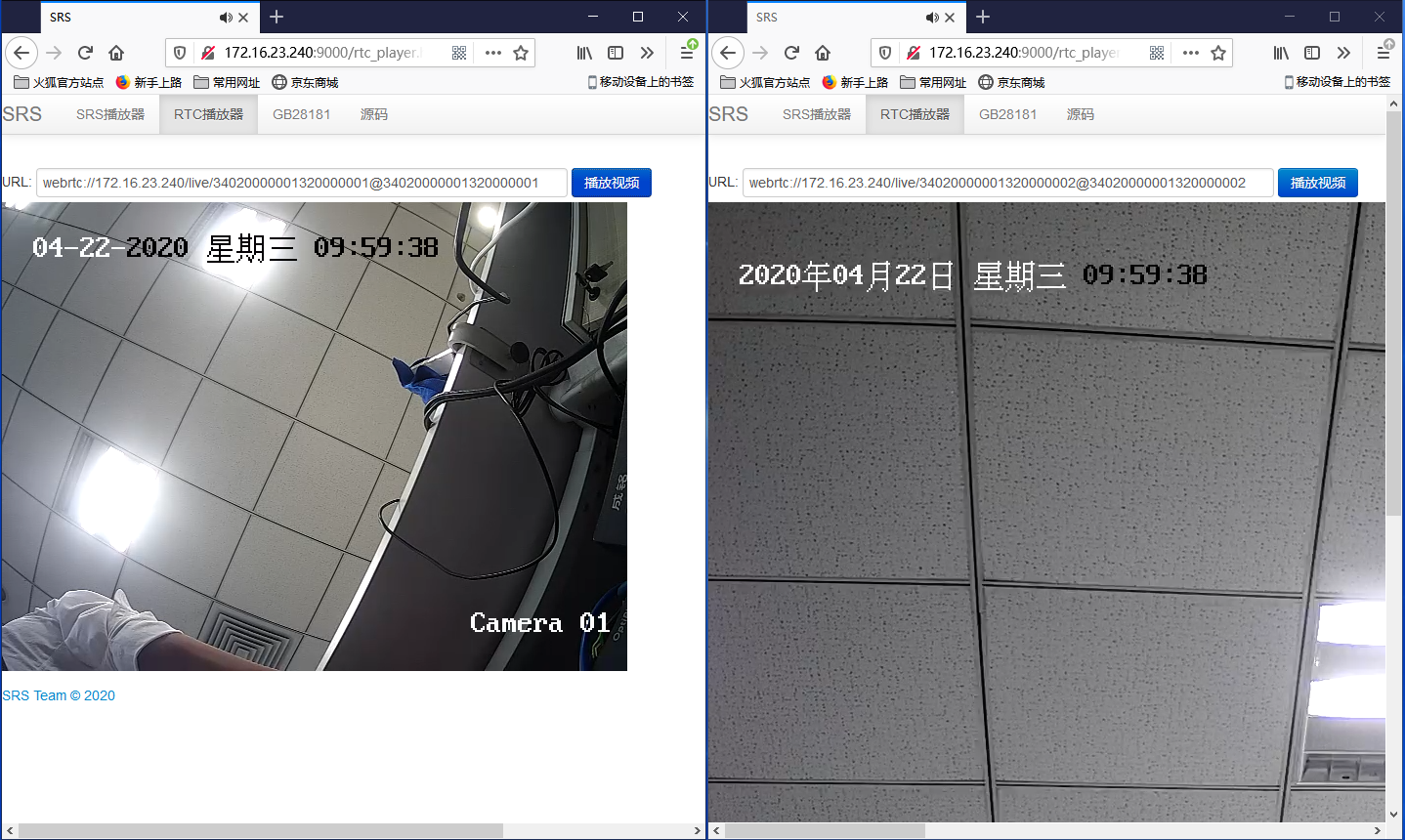Image resolution: width=1405 pixels, height=840 pixels.
Task: Open the Firefox library (bookshelf) icon
Action: [584, 53]
